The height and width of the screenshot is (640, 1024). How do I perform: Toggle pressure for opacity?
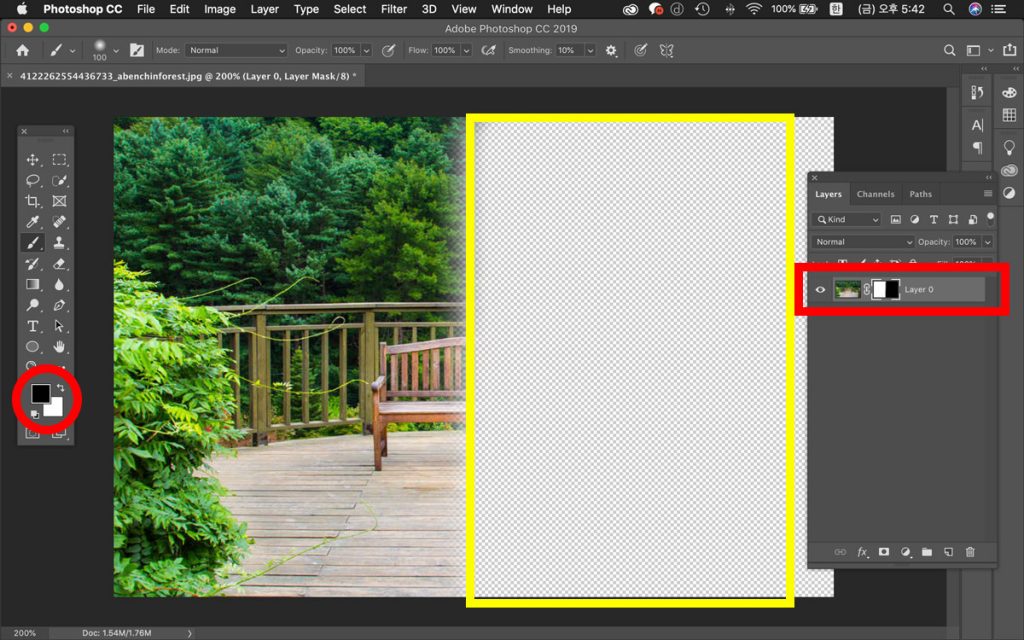388,50
